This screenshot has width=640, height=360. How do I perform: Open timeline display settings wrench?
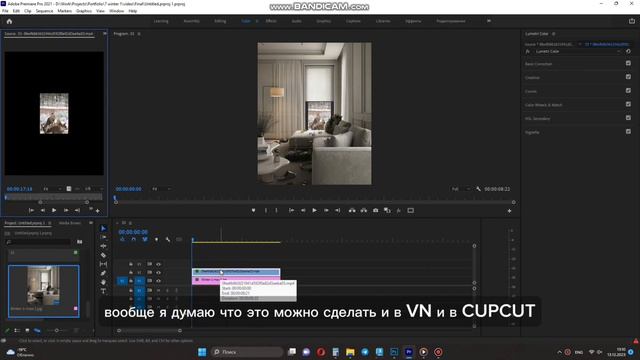click(x=168, y=240)
